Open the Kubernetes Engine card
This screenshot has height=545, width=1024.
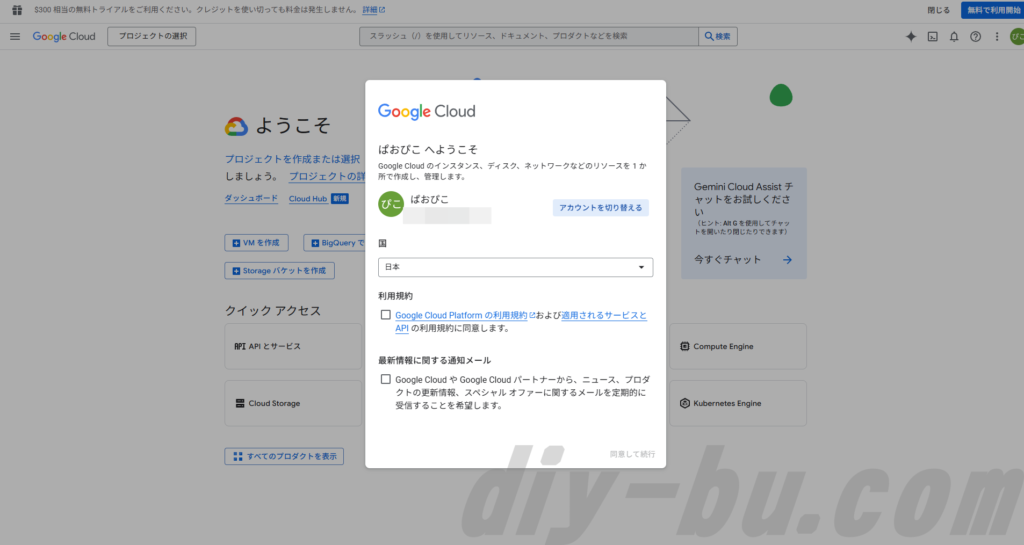pyautogui.click(x=738, y=403)
